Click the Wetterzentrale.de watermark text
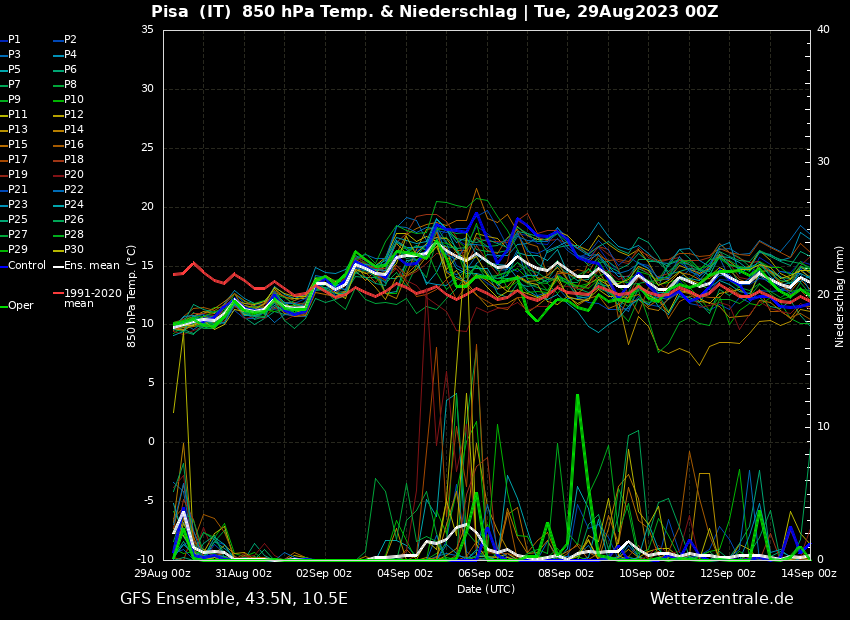The image size is (850, 620). click(721, 599)
